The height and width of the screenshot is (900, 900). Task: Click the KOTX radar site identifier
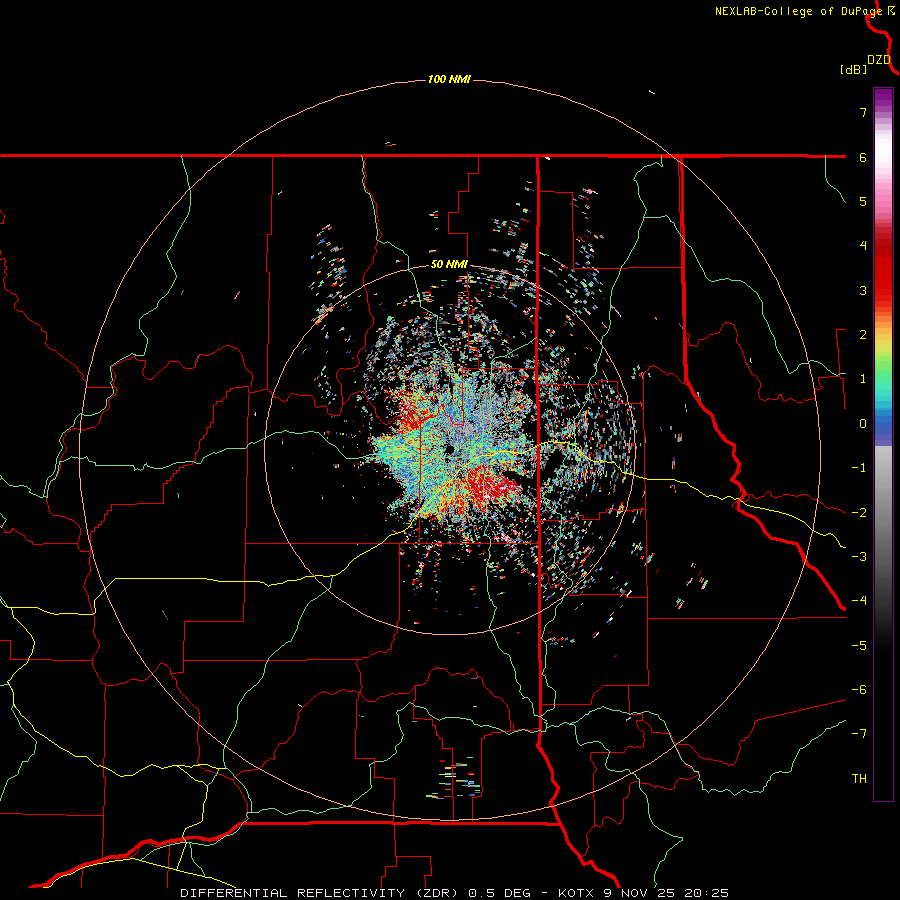point(577,893)
